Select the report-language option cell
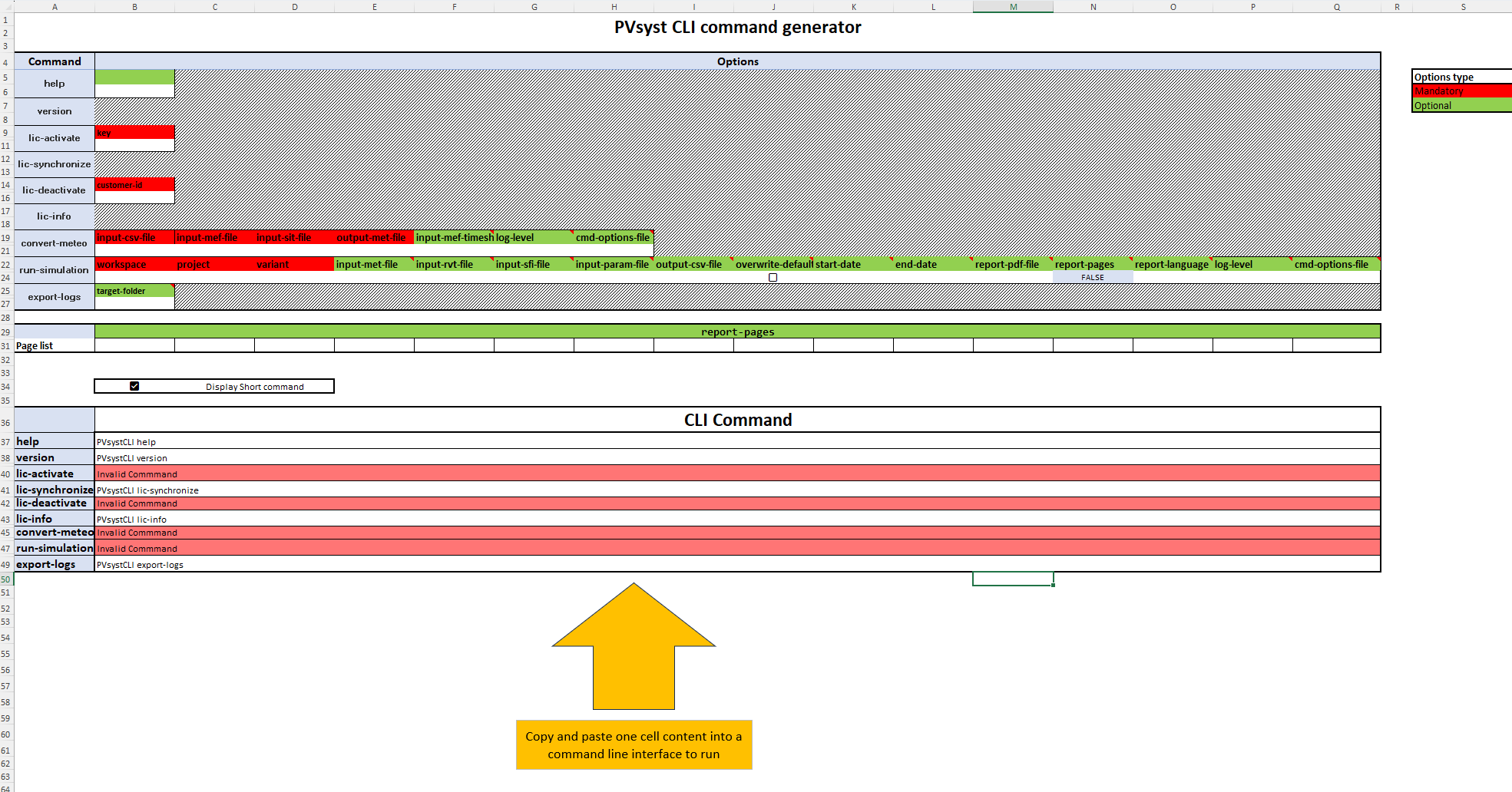1512x792 pixels. coord(1173,264)
